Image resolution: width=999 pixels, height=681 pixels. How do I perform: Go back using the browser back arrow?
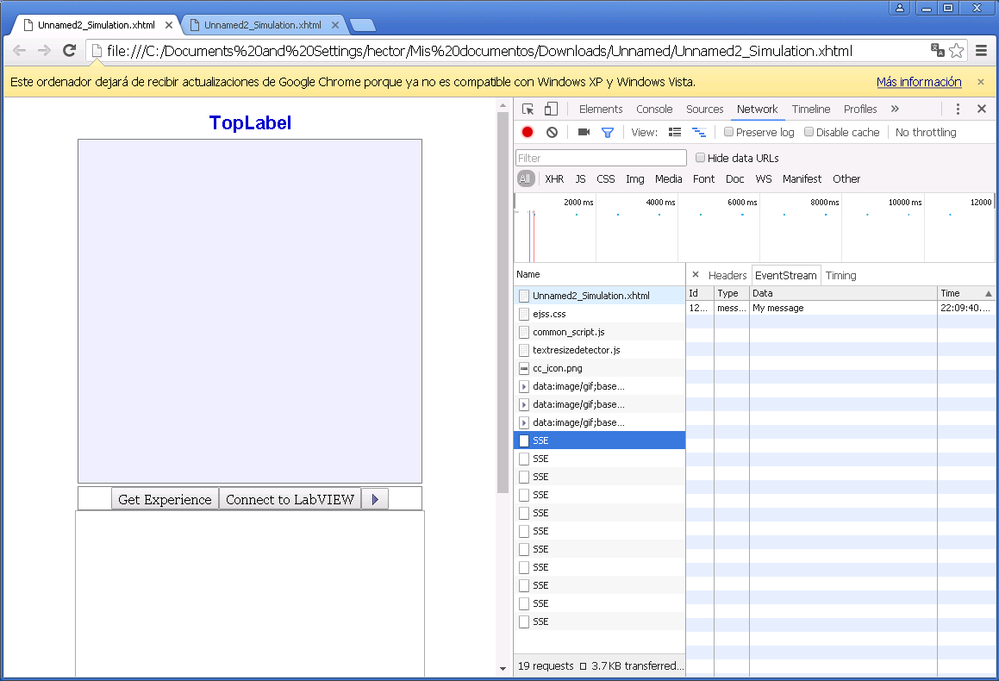pos(20,50)
